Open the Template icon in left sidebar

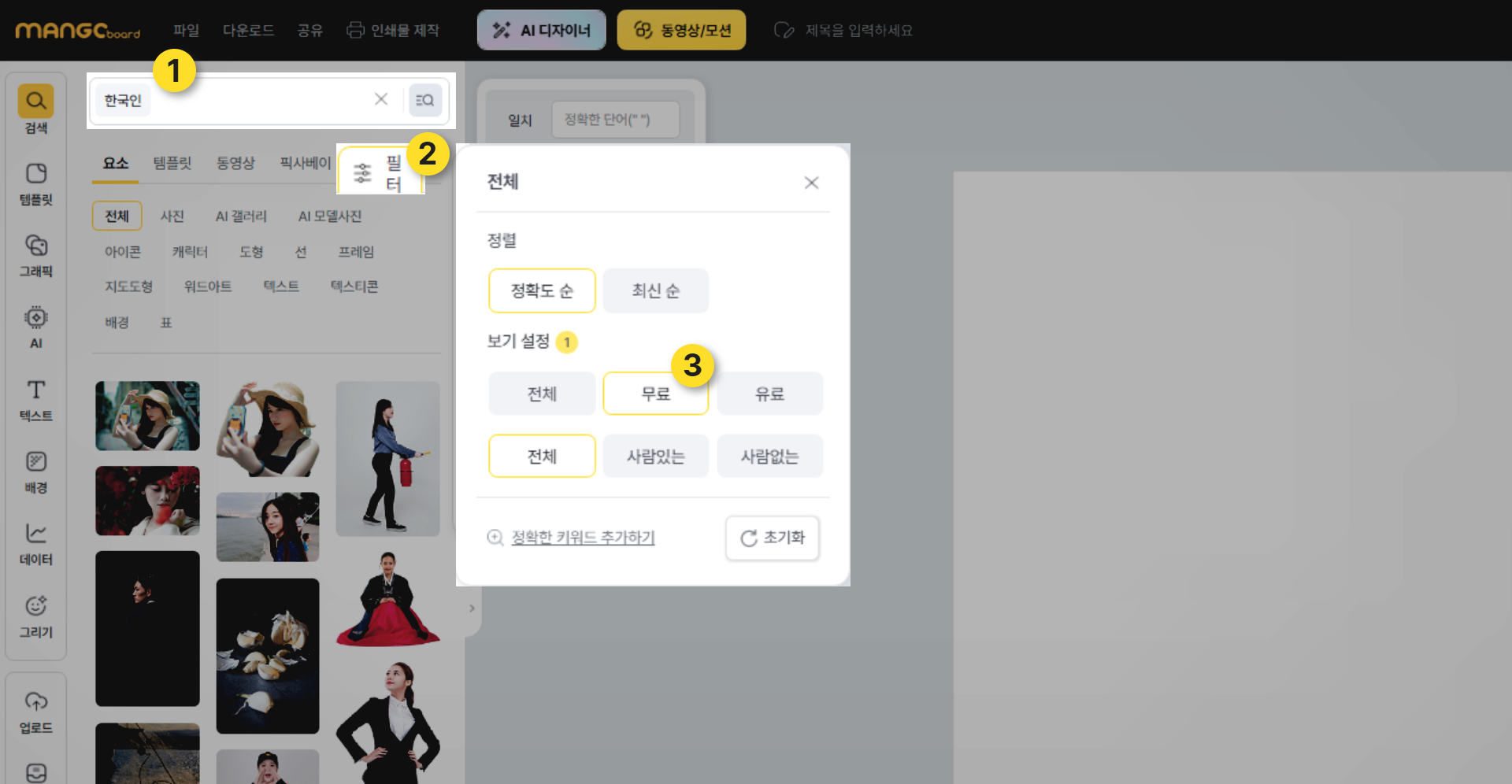36,183
